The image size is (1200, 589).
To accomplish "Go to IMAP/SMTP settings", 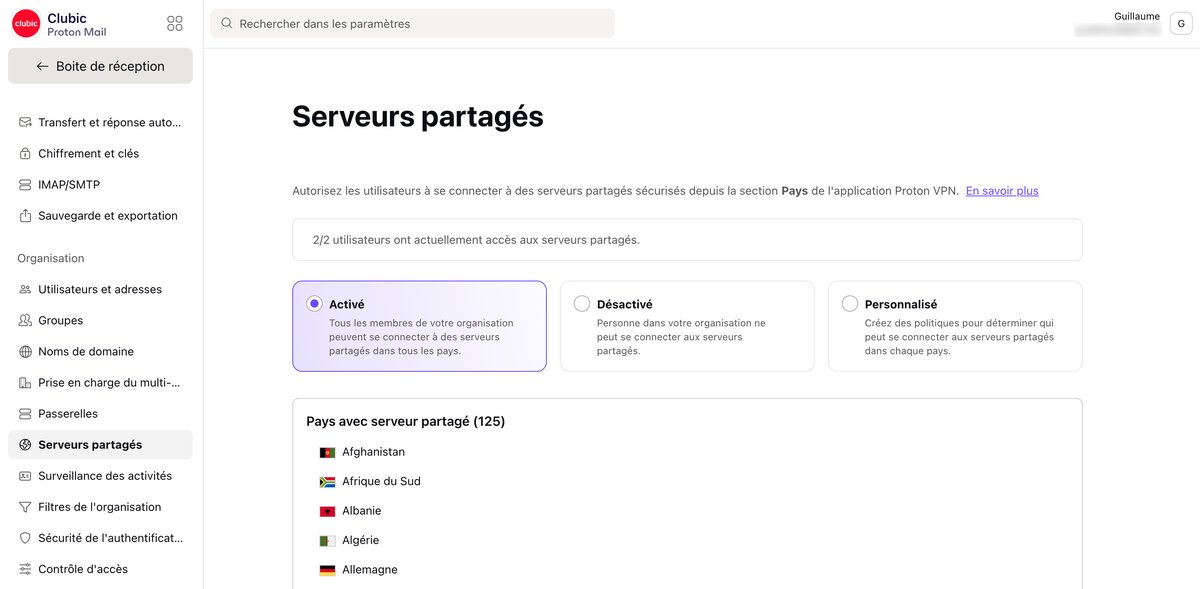I will click(100, 184).
